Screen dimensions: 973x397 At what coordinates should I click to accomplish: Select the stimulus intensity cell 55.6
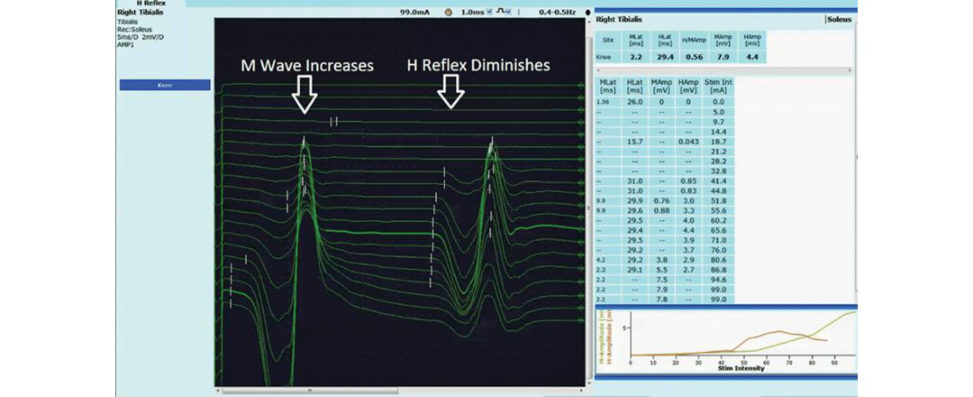pyautogui.click(x=719, y=211)
